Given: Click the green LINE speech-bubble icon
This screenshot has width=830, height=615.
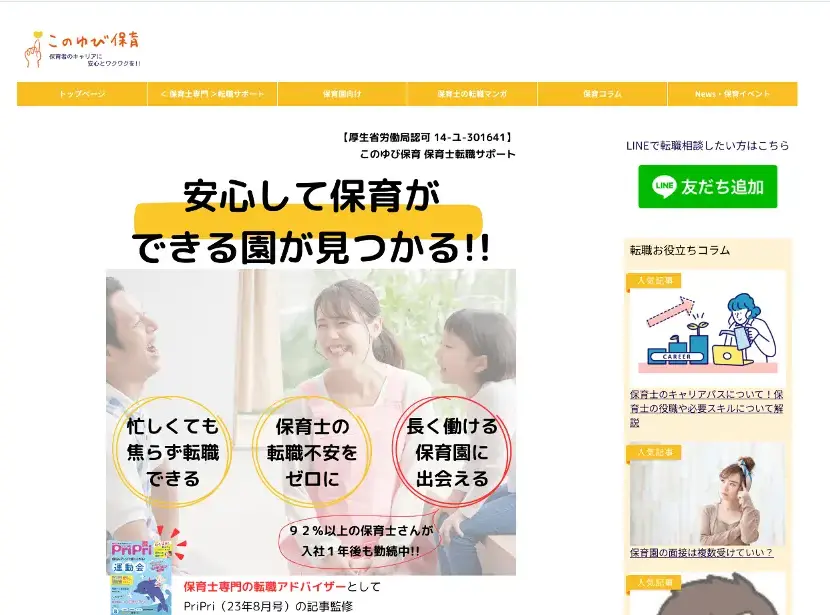Looking at the screenshot, I should tap(664, 187).
